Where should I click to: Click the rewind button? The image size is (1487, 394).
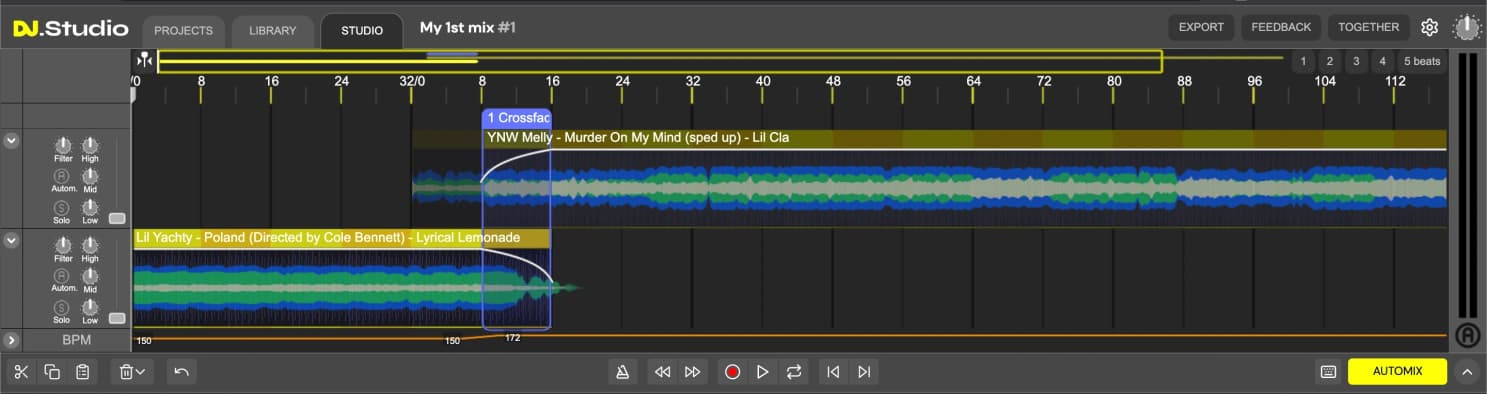[662, 372]
